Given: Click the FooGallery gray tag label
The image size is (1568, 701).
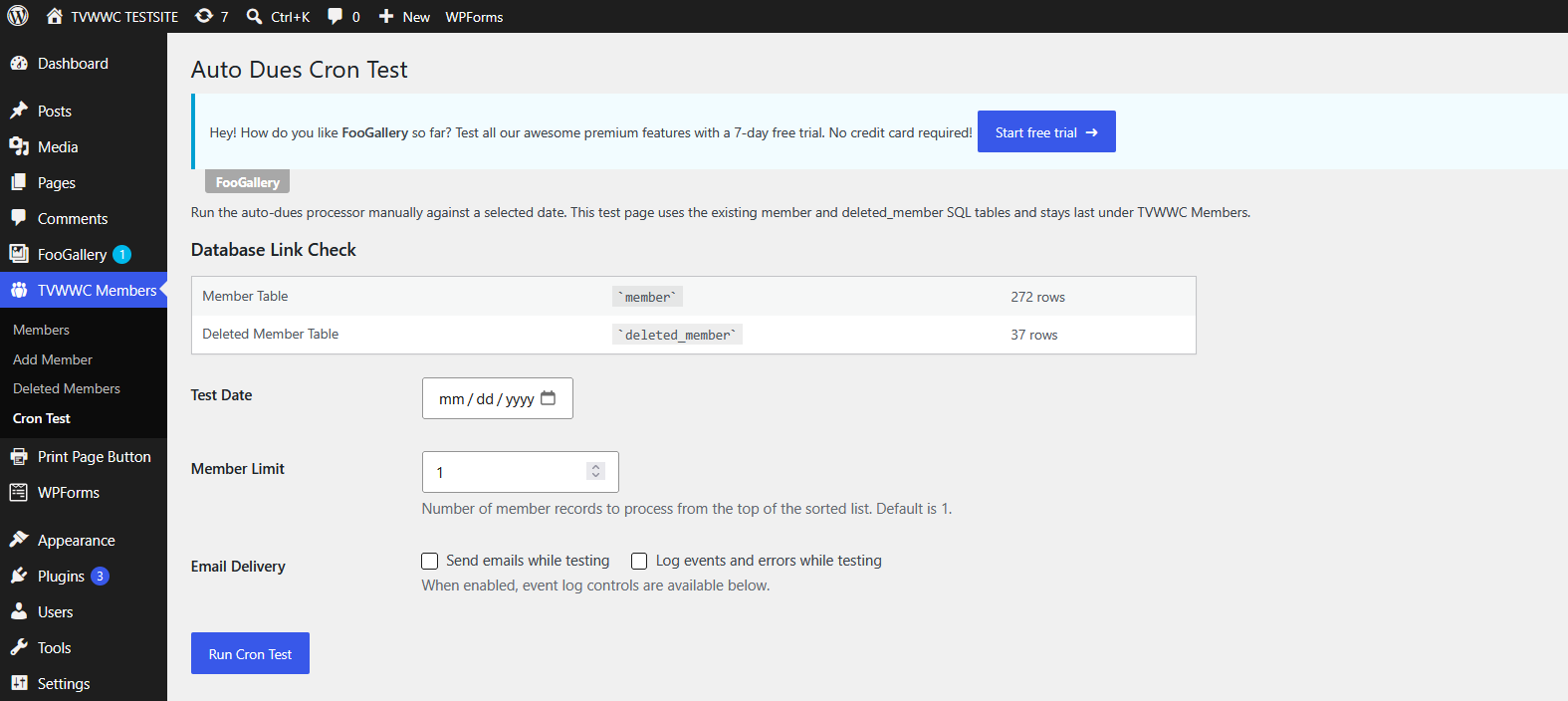Looking at the screenshot, I should point(247,182).
